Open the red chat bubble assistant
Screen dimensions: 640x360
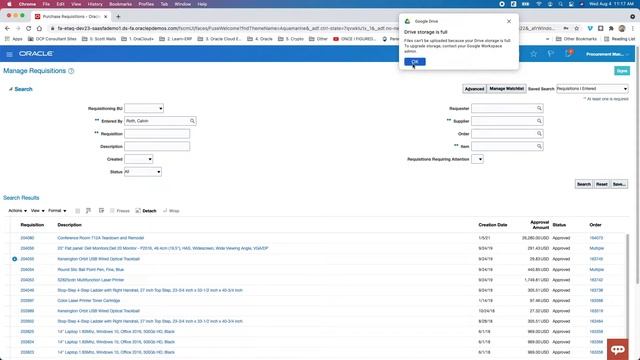tap(618, 349)
